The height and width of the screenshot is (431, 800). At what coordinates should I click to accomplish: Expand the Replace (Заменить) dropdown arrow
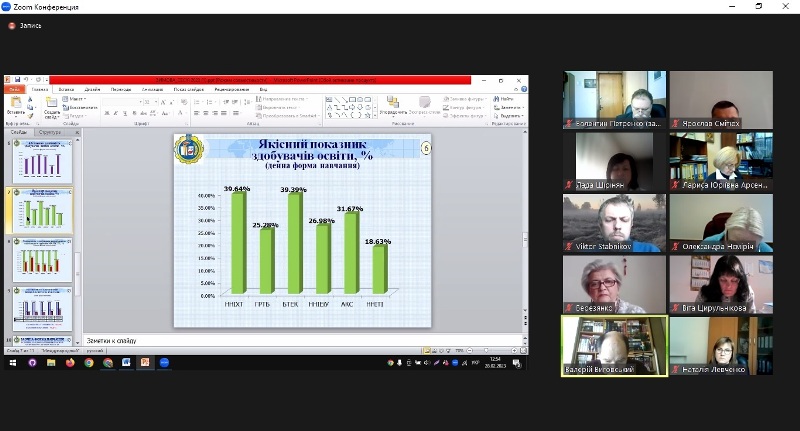coord(523,108)
